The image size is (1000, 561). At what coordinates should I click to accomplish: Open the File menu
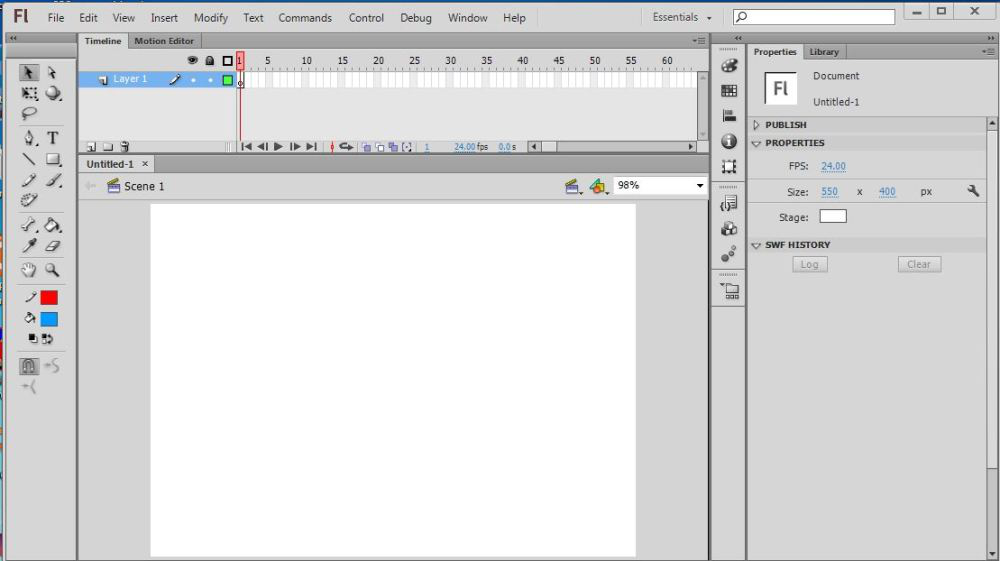[x=55, y=18]
